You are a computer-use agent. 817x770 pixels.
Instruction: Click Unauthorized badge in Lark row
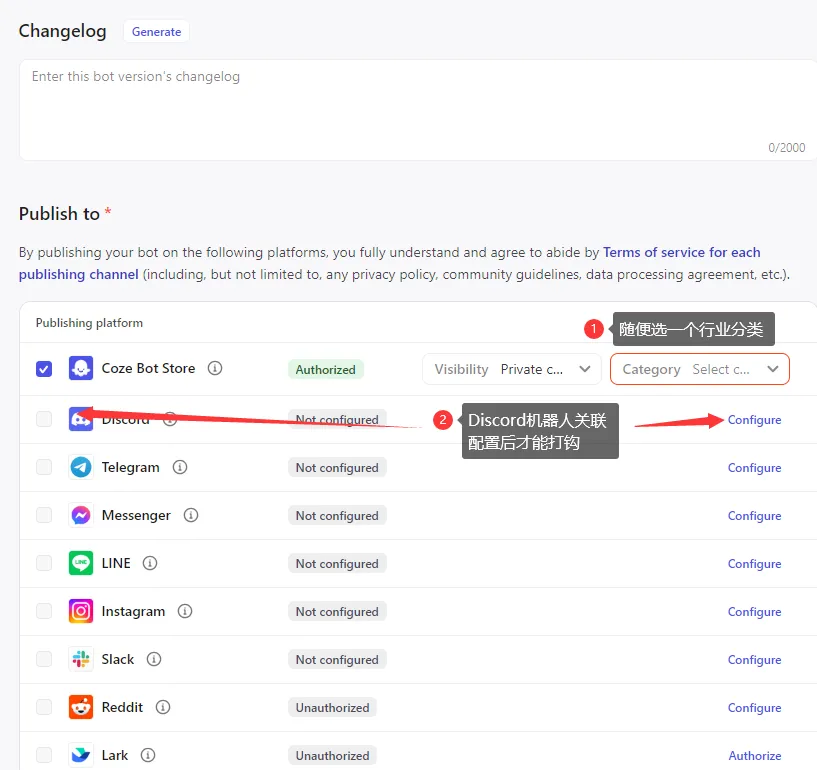point(332,755)
